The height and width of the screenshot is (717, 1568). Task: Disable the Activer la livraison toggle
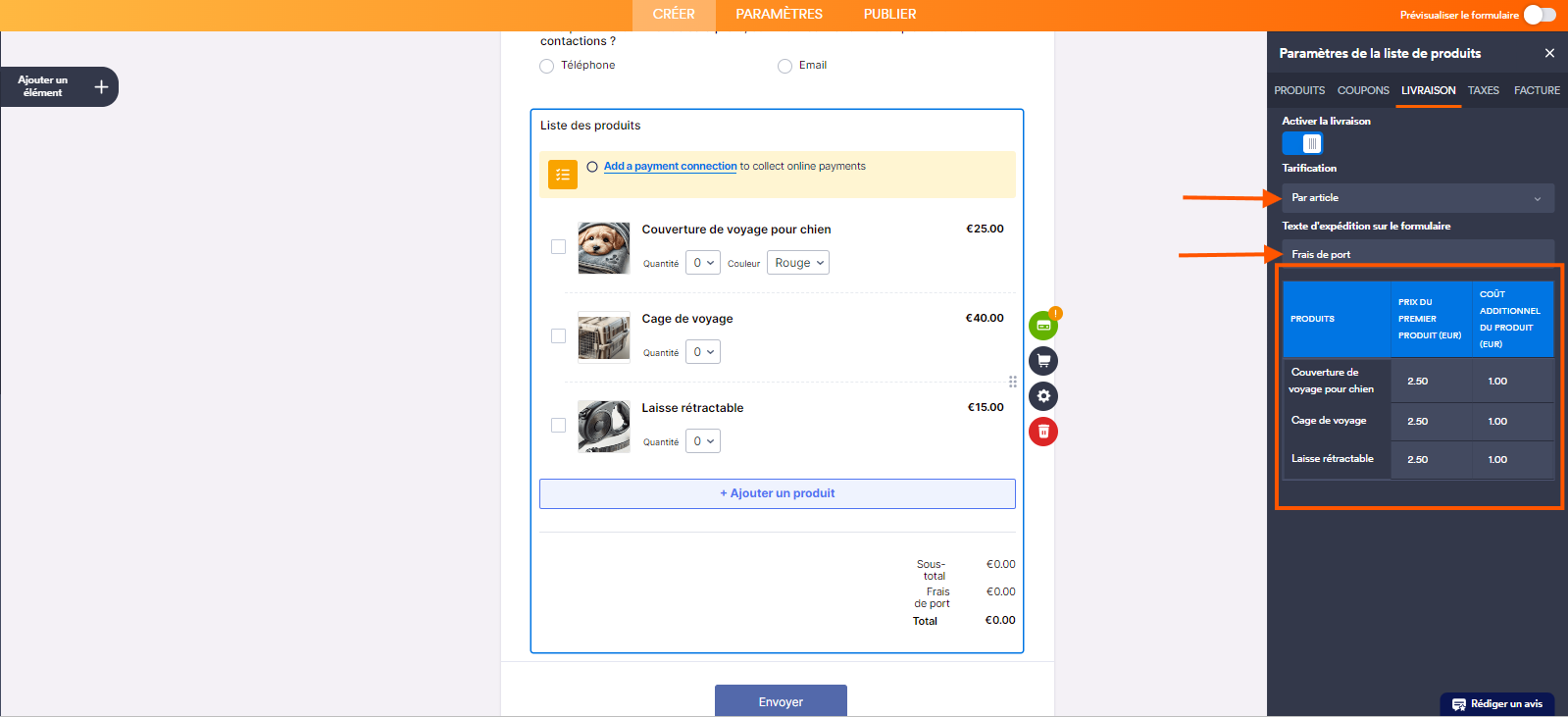[x=1303, y=143]
